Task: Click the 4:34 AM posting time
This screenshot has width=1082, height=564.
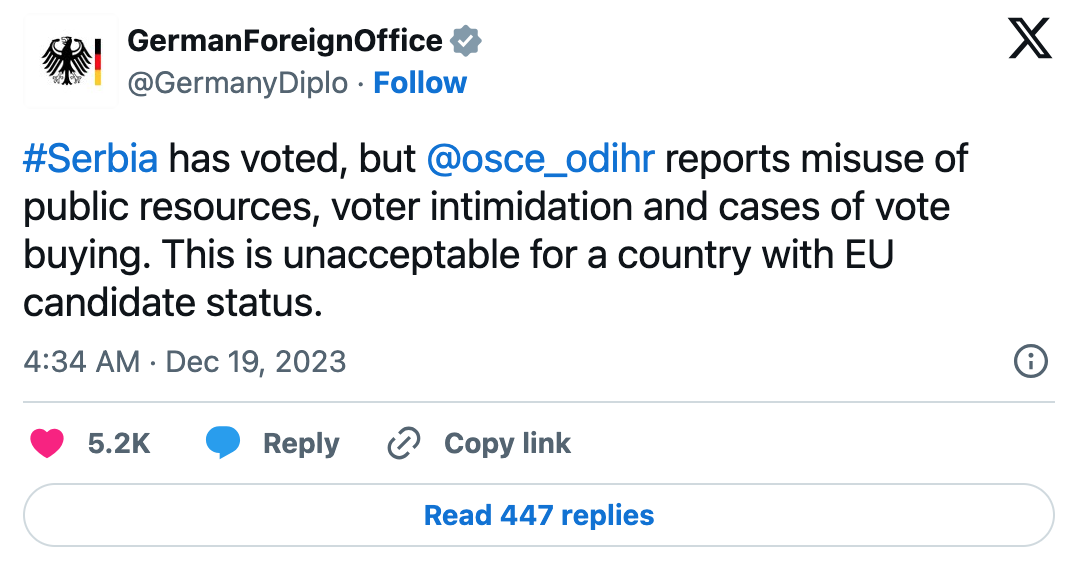Action: (x=82, y=361)
